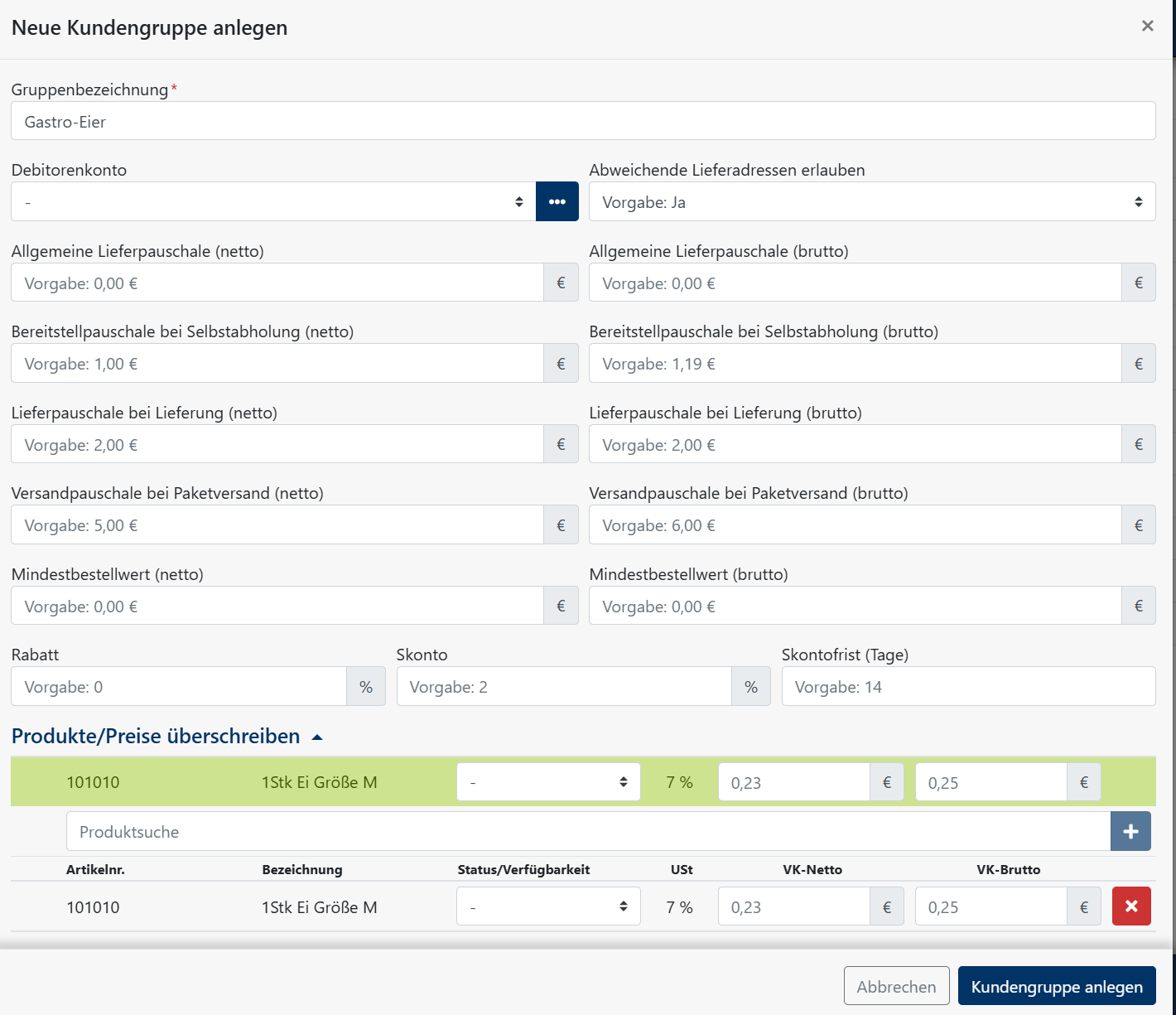Click the Versandpauschale bei Paketversand (netto) field
Image resolution: width=1176 pixels, height=1015 pixels.
tap(277, 524)
